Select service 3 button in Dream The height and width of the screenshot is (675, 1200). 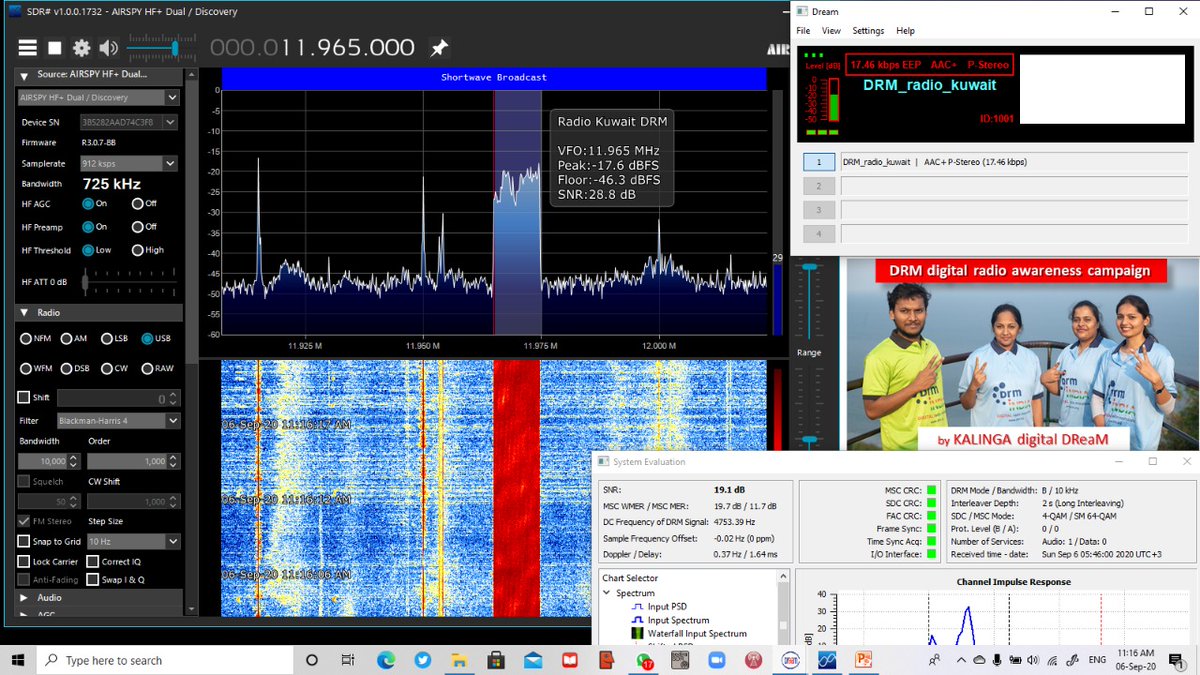pos(818,210)
